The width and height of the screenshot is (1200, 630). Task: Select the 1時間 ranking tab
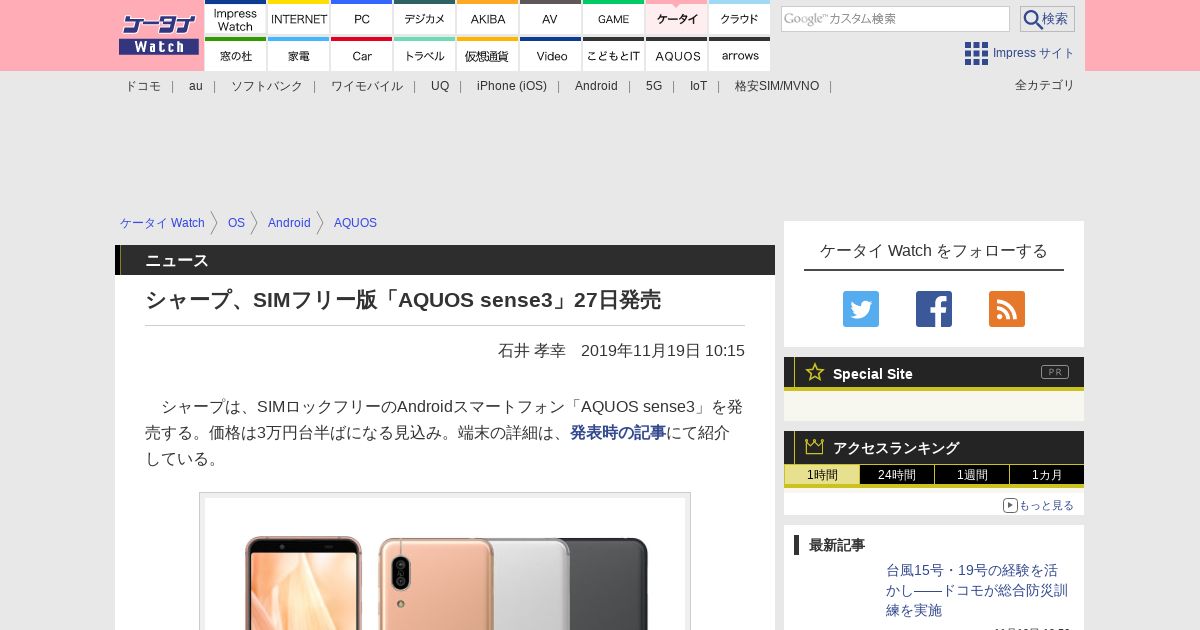822,475
